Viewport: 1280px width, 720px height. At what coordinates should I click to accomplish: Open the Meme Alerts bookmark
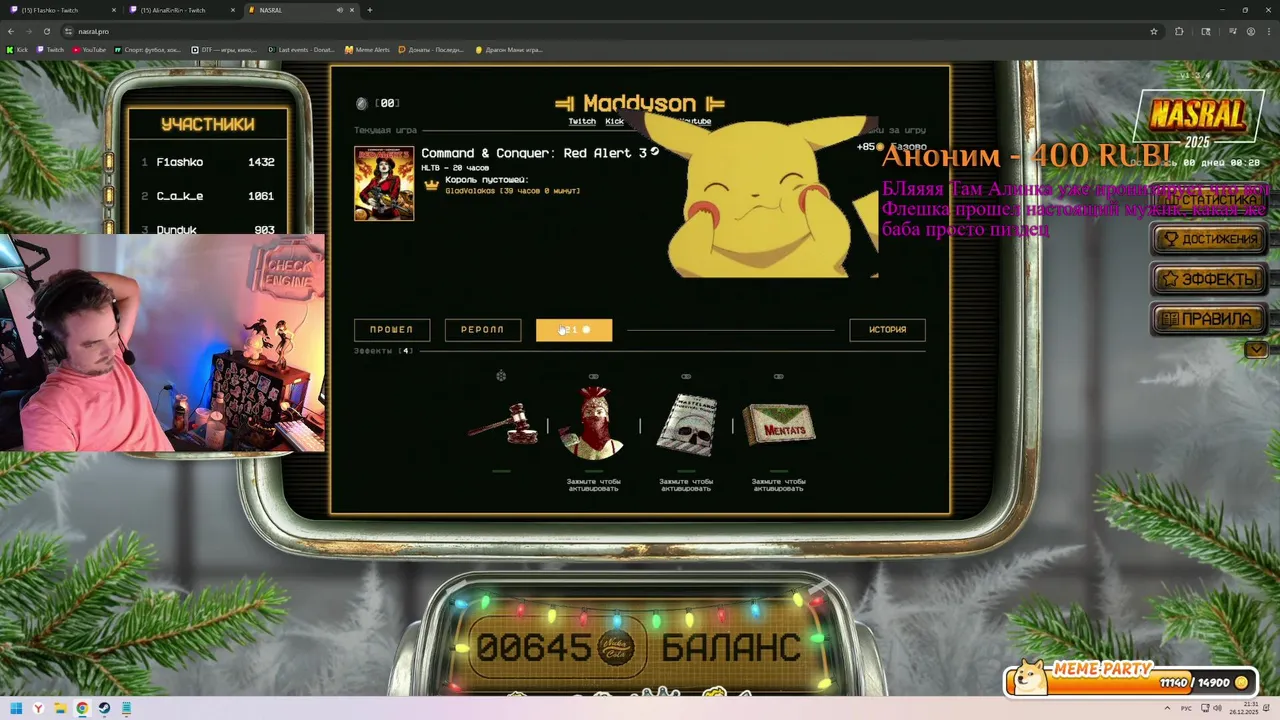[x=368, y=49]
